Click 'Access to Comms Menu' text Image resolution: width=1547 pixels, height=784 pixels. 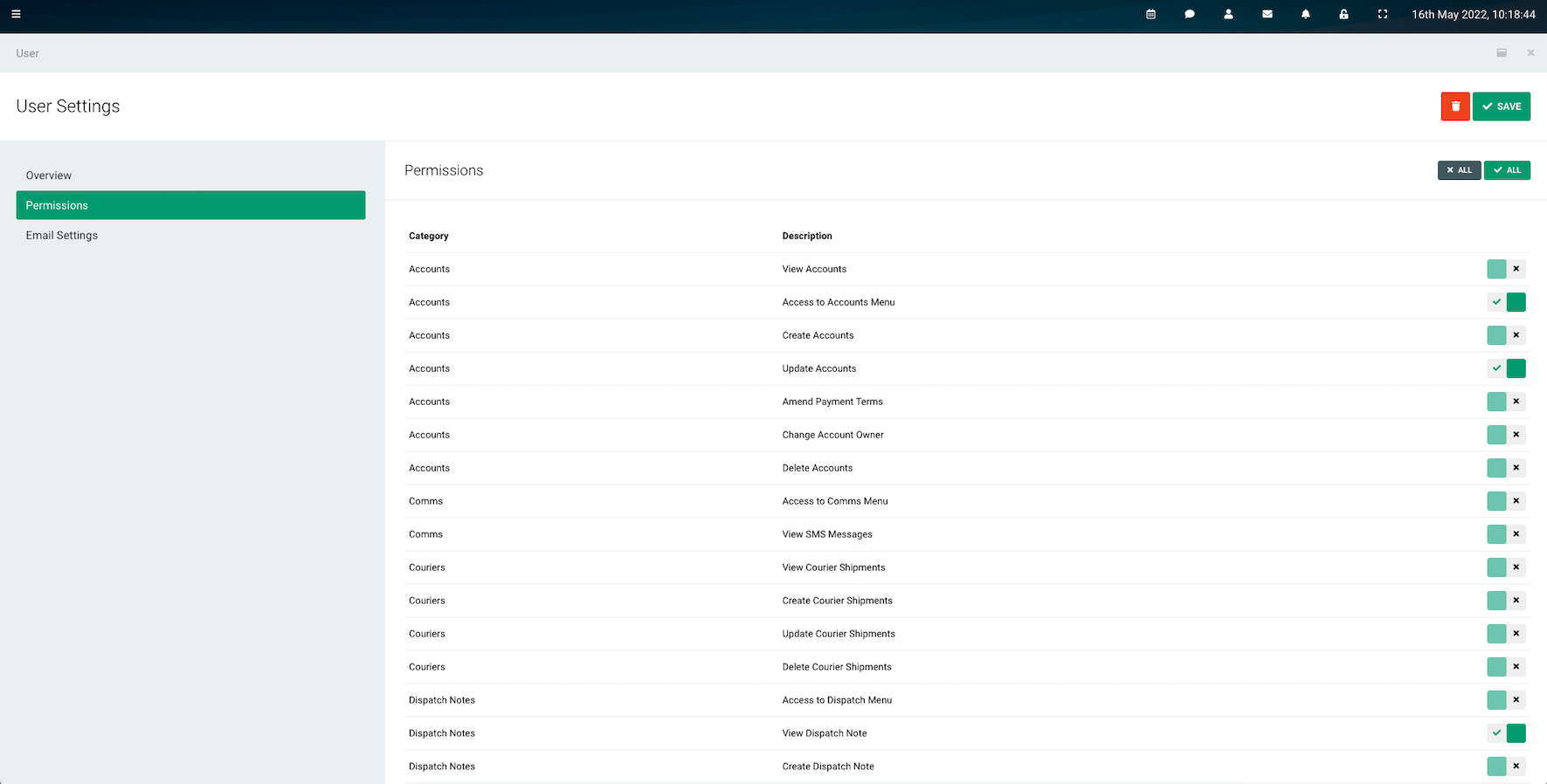835,501
